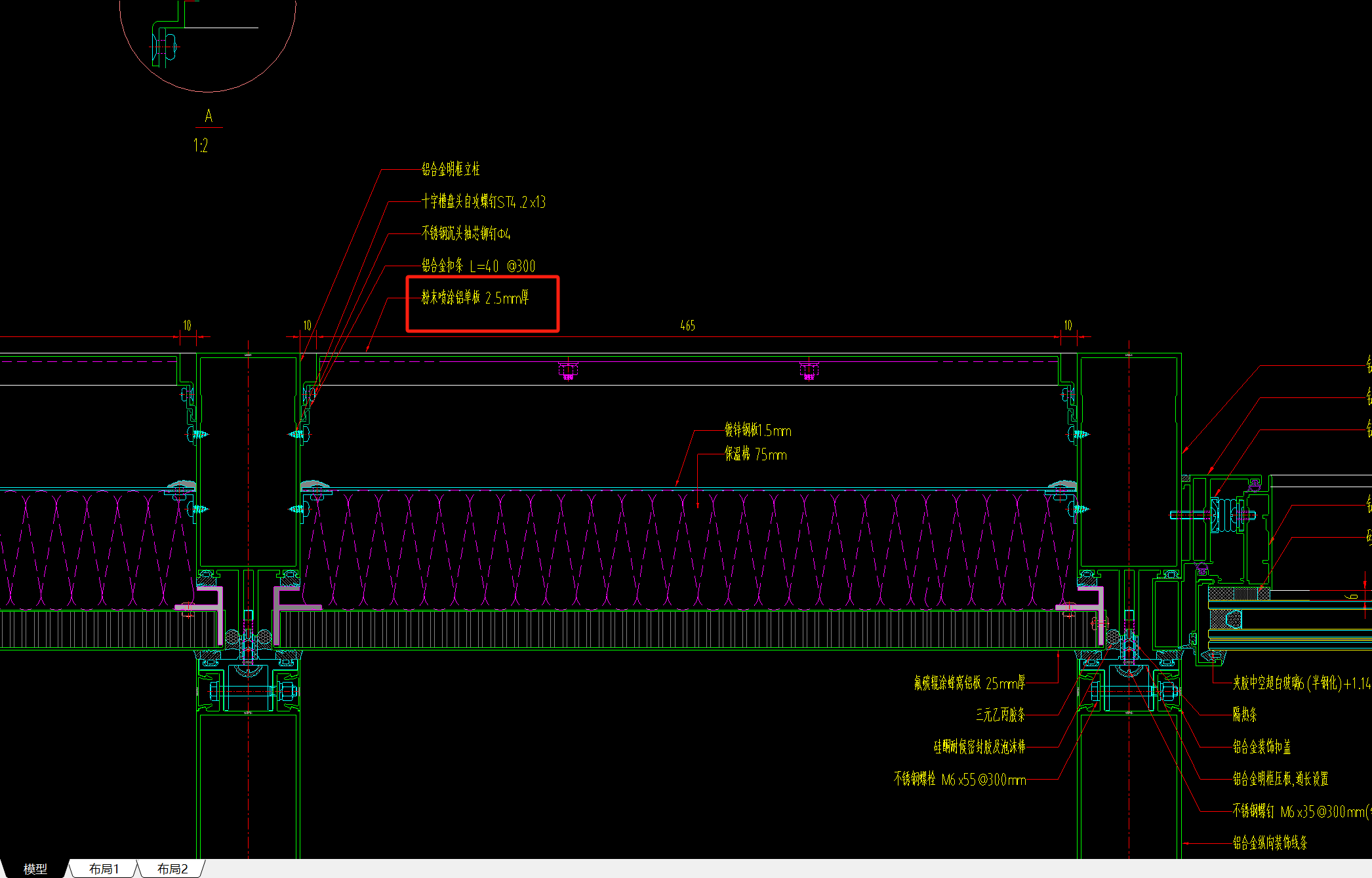Select the detail label A text
Screen dimensions: 1372x878
[209, 116]
